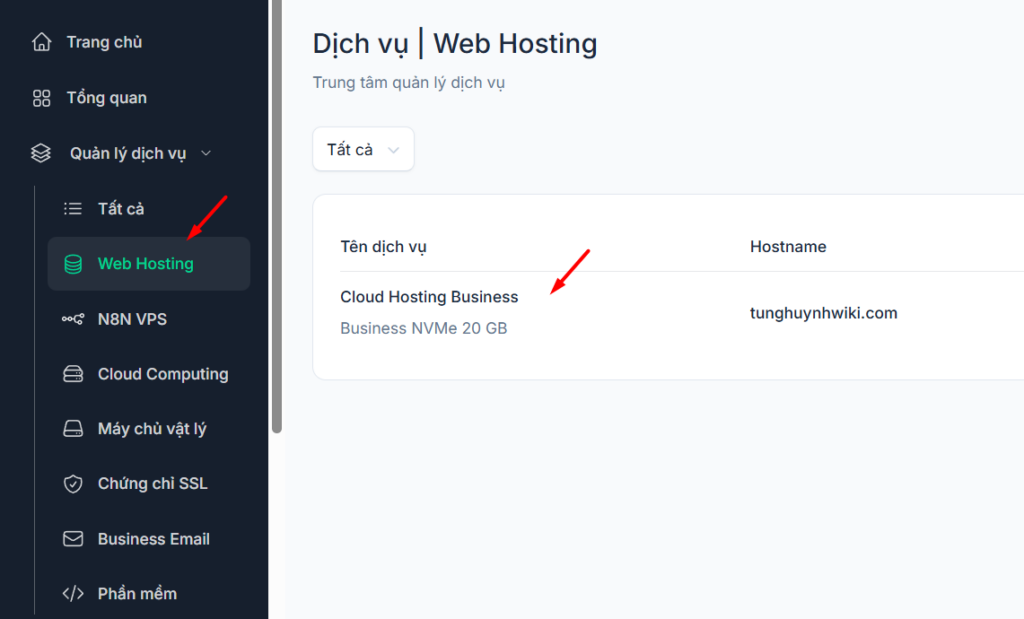Screen dimensions: 1024x619
Task: Select the list icon next to Tất cả
Action: [x=73, y=209]
